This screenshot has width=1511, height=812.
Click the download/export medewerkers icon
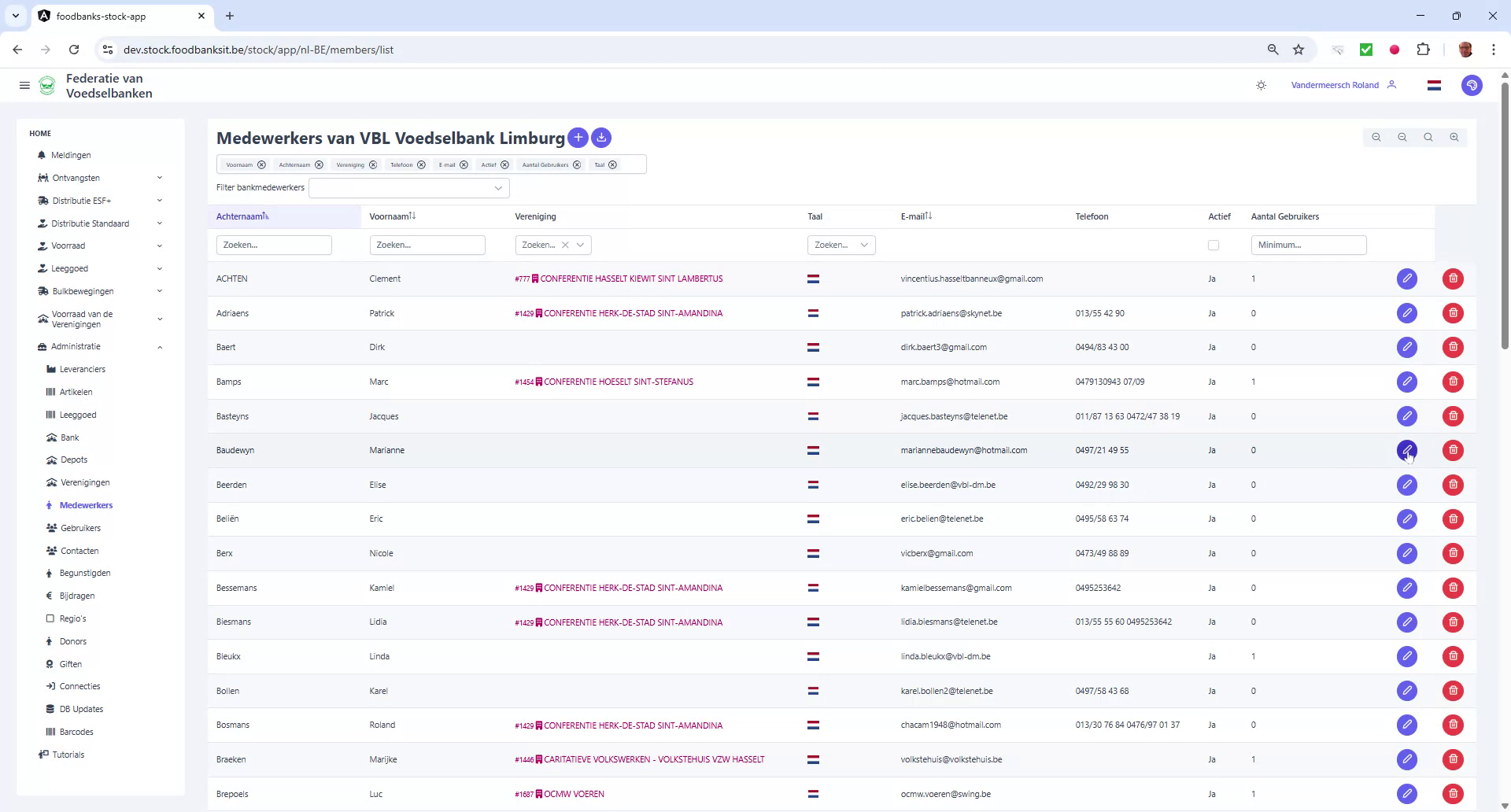(x=601, y=138)
